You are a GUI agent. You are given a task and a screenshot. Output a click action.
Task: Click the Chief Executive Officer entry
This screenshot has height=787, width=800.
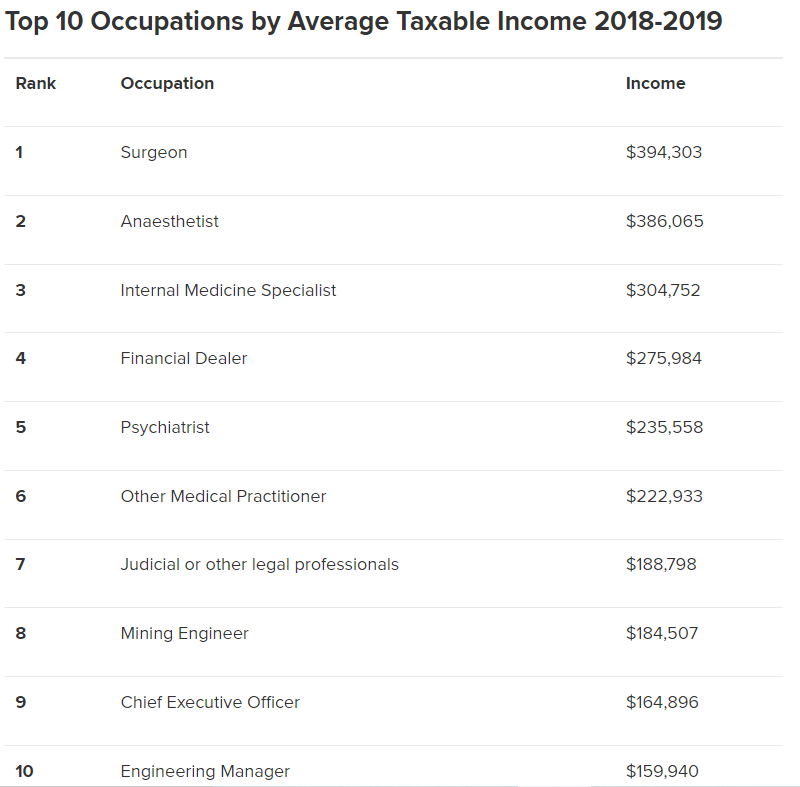[210, 702]
